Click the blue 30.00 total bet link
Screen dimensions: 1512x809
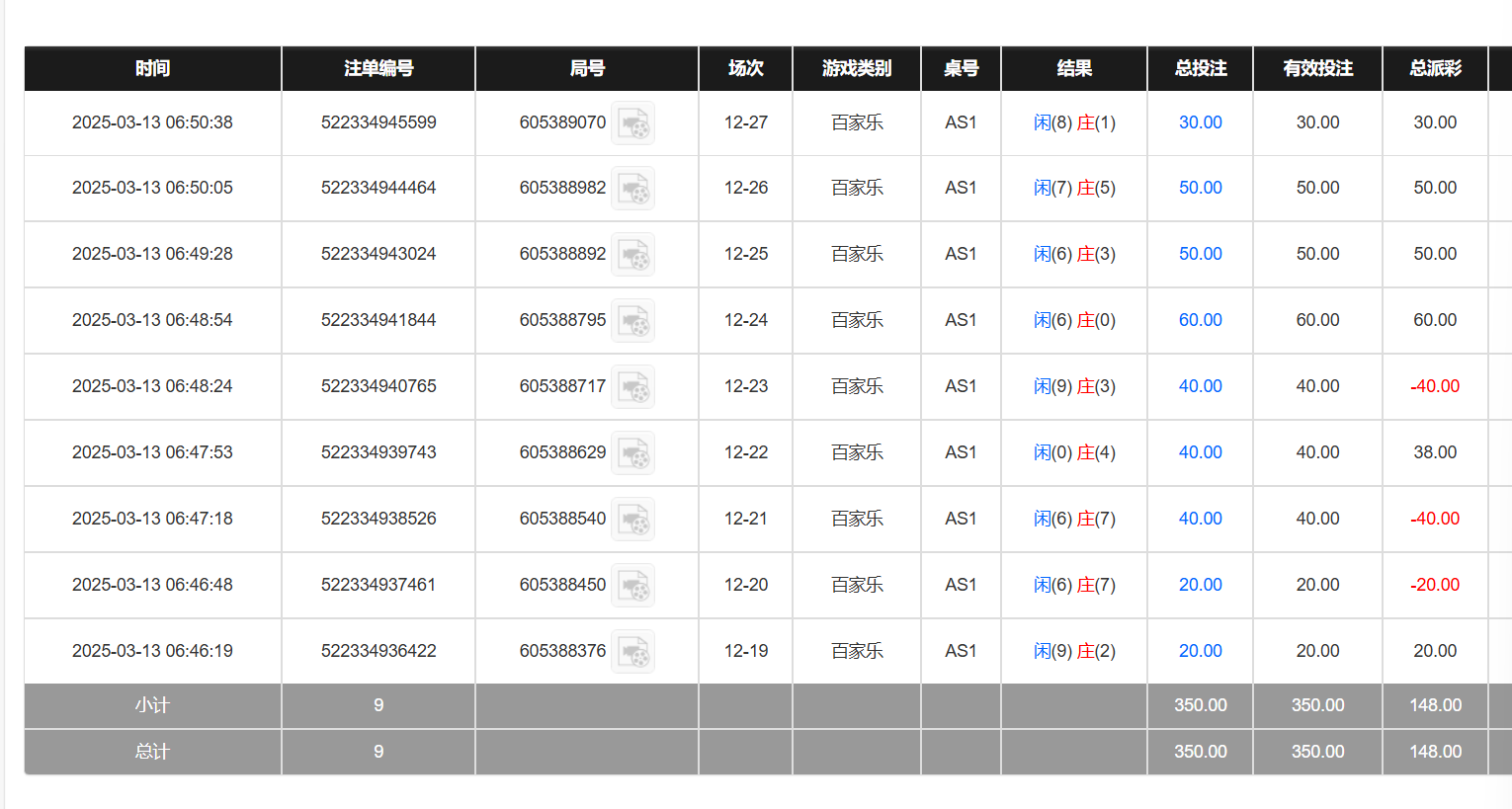1200,122
